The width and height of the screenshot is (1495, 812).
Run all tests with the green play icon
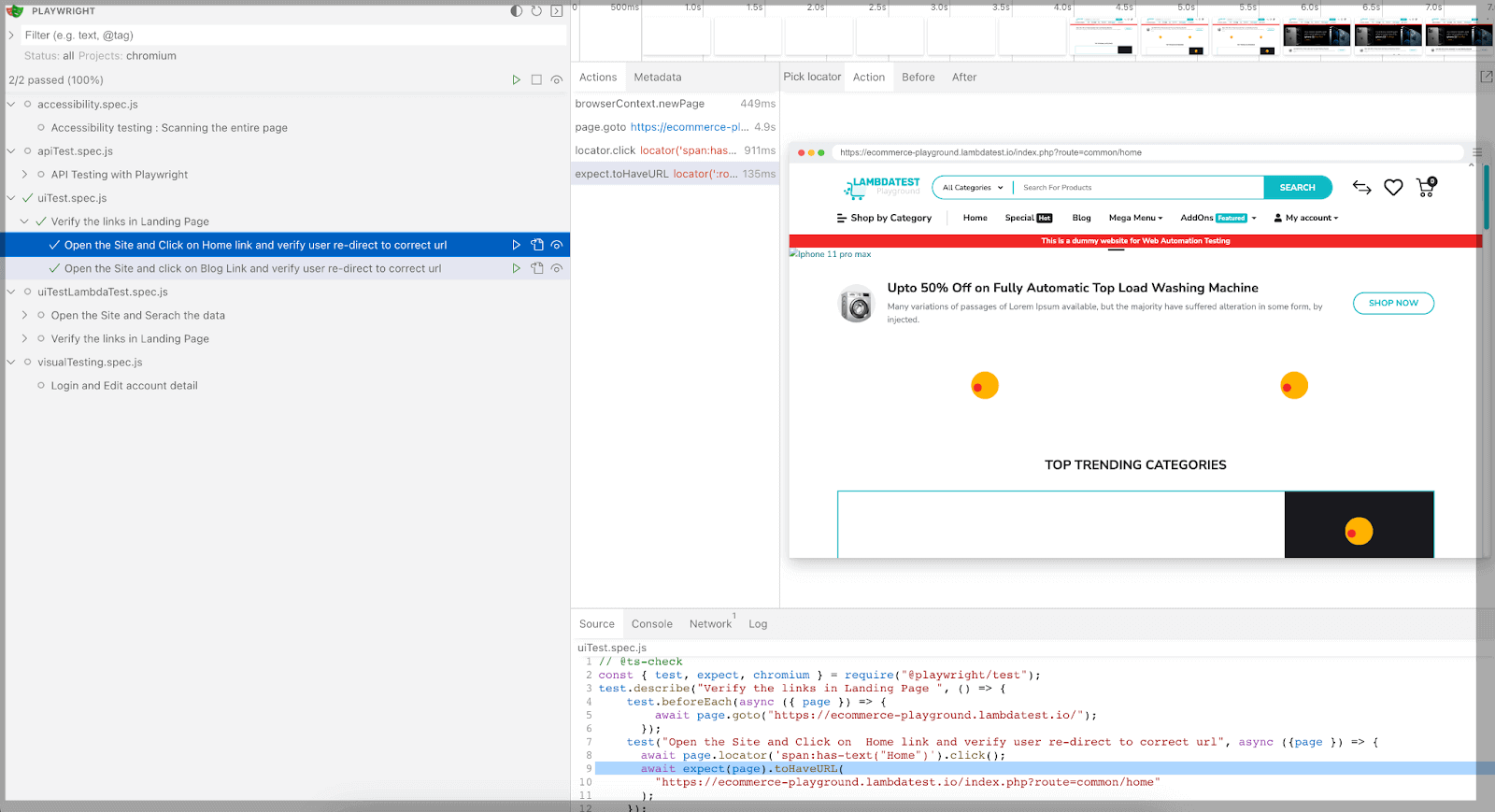point(516,80)
